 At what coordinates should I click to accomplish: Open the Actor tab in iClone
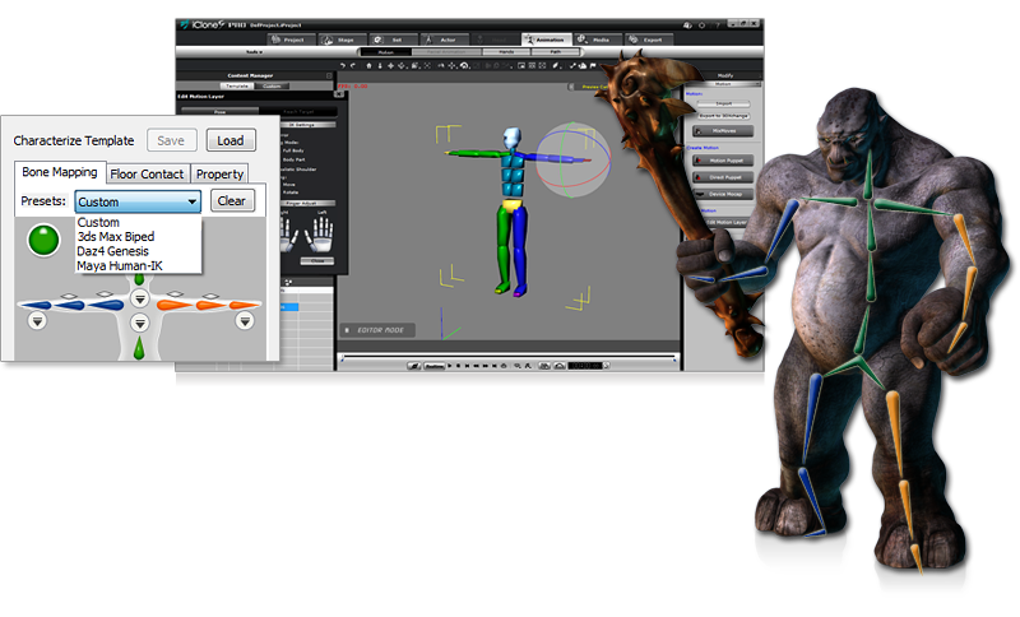(x=444, y=40)
